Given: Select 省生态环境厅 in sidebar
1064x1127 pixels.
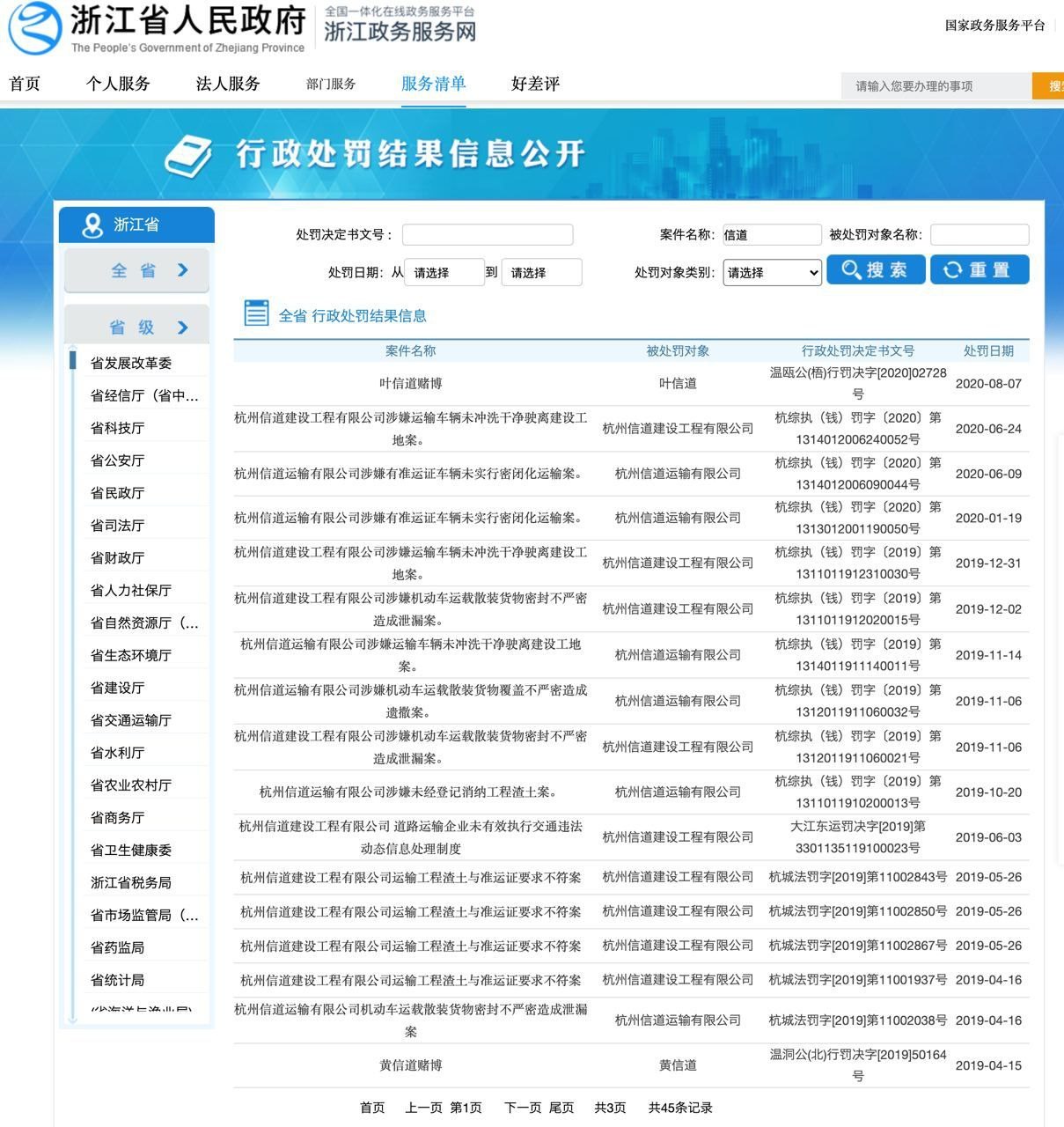Looking at the screenshot, I should [130, 655].
